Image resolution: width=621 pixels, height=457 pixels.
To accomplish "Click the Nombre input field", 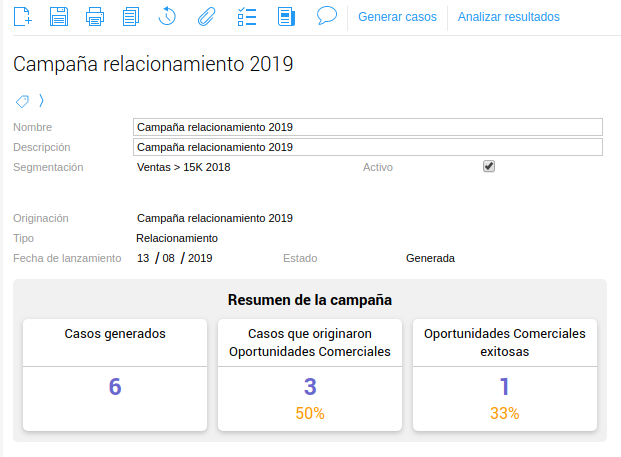I will coord(367,127).
